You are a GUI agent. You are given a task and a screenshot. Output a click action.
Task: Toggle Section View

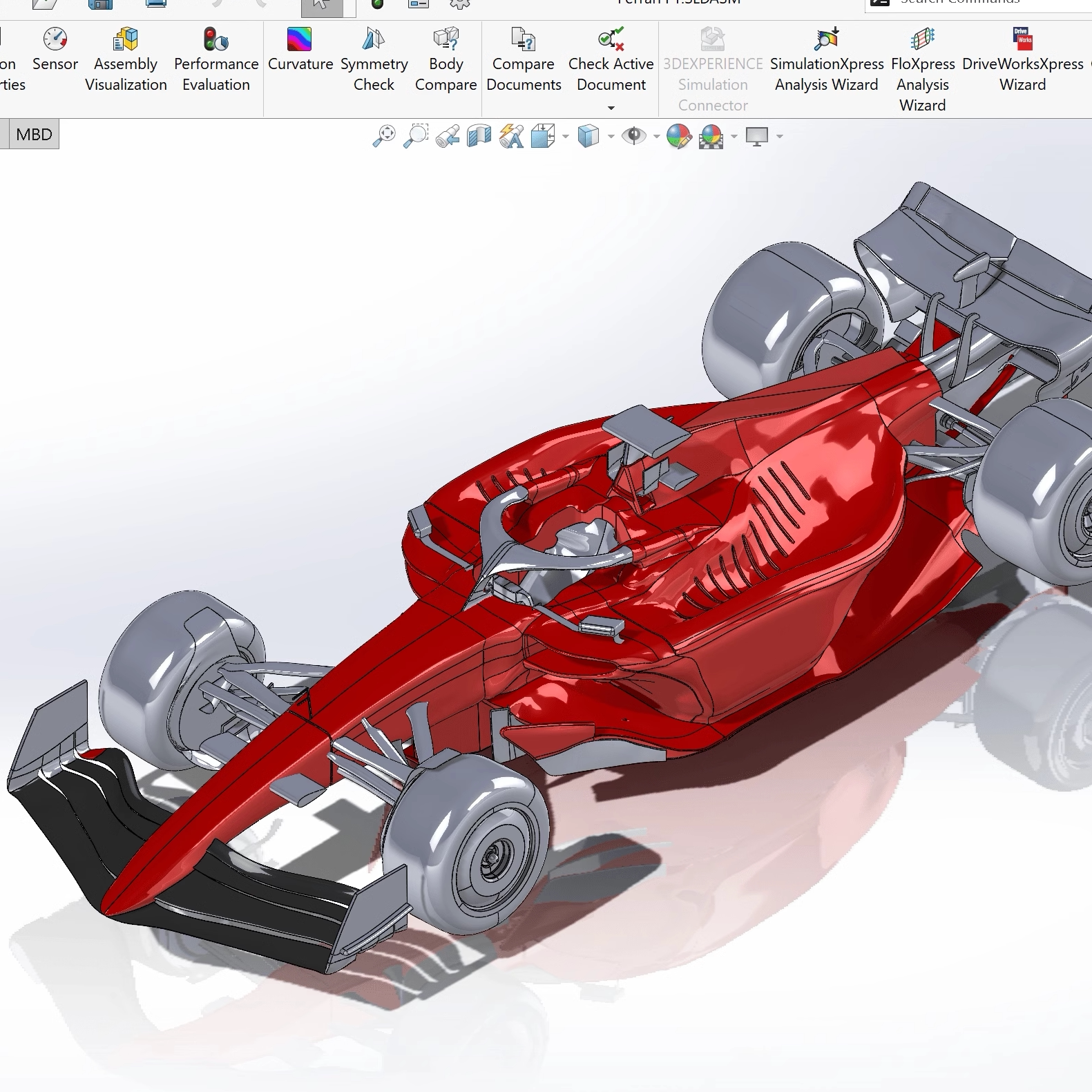point(479,136)
